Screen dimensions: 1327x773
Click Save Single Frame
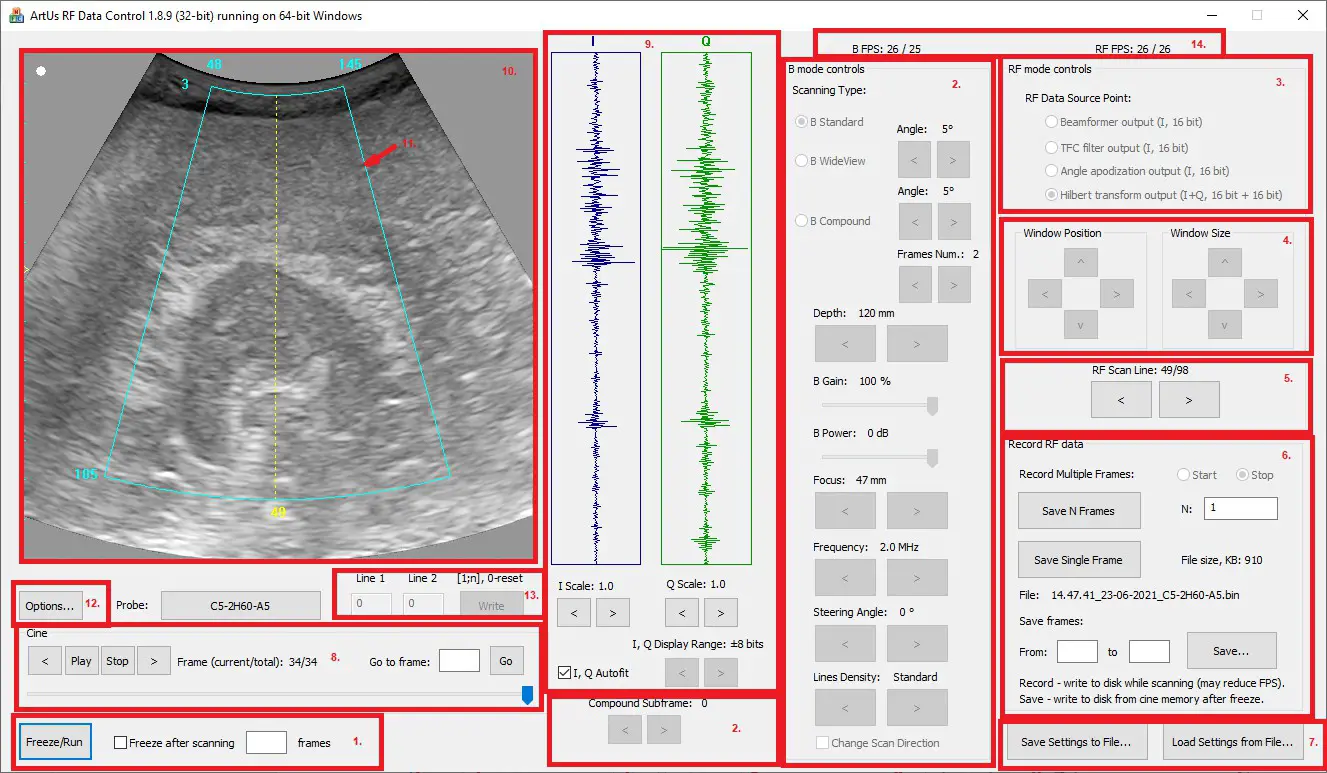click(1079, 559)
